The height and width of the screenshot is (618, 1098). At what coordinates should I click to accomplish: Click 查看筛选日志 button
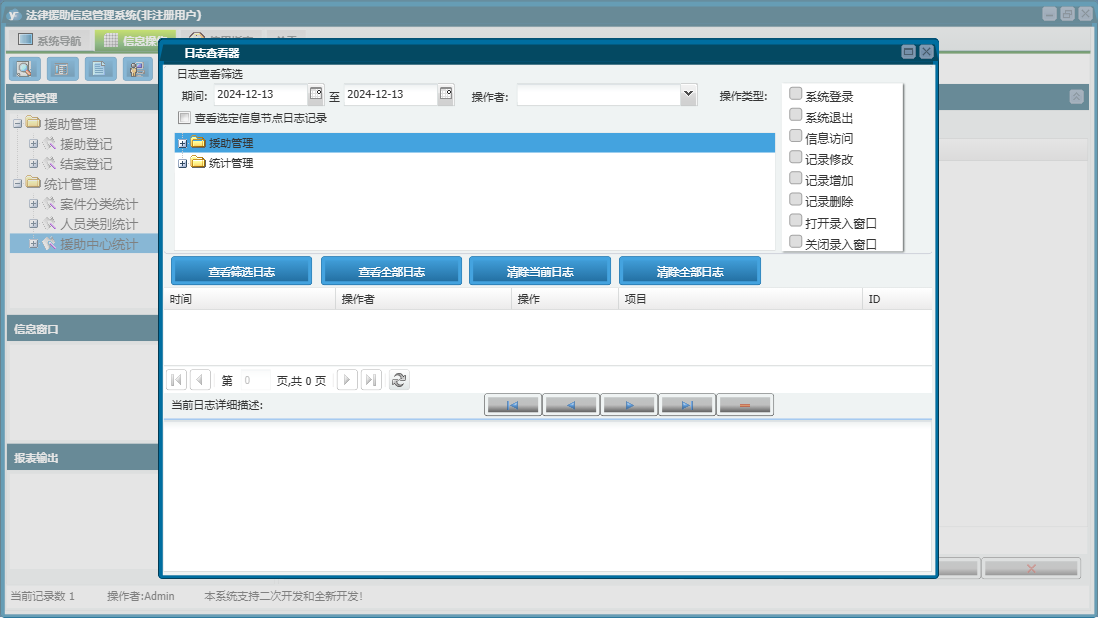[x=242, y=271]
